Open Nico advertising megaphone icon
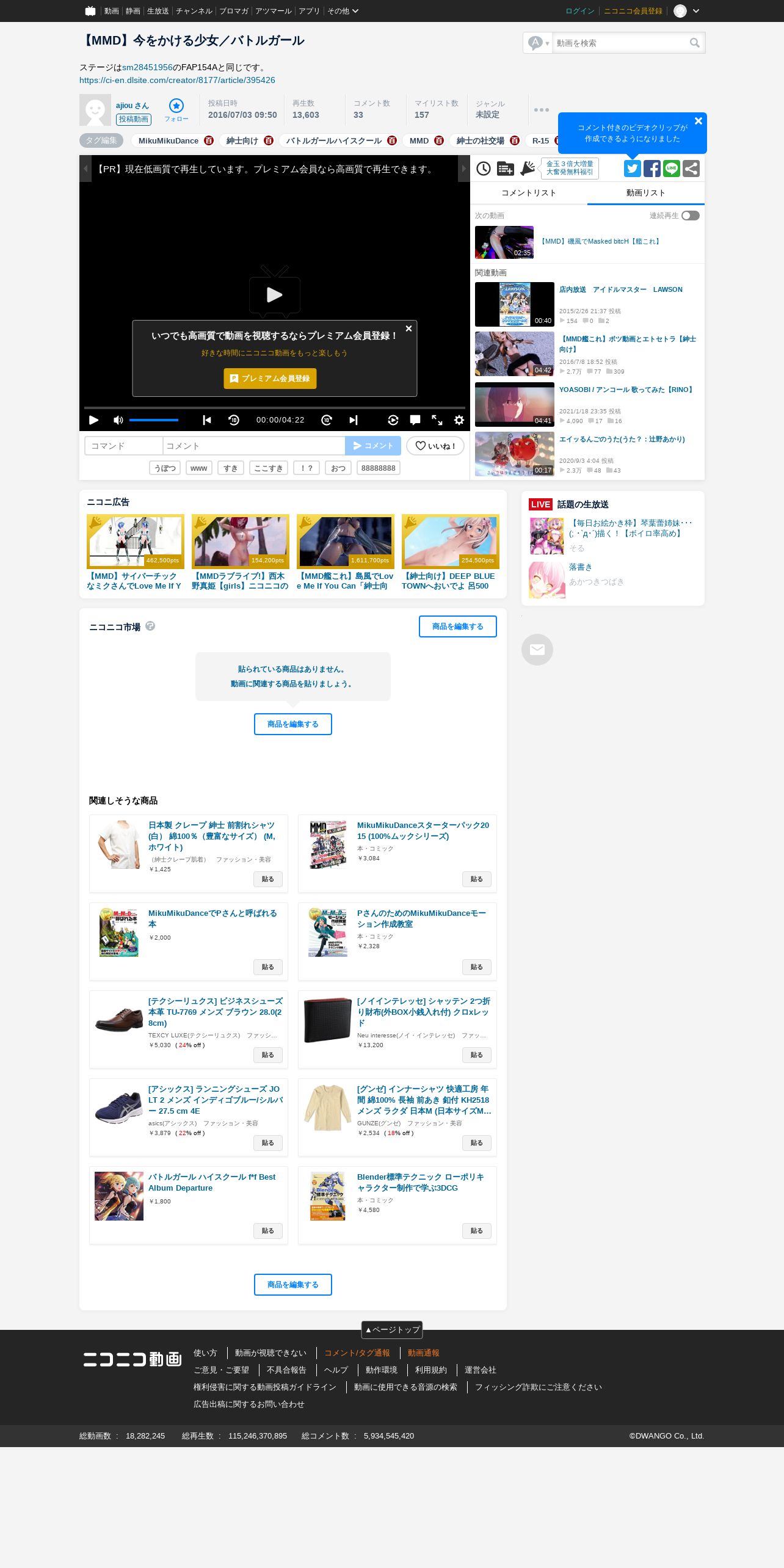Viewport: 784px width, 1568px height. coord(528,169)
